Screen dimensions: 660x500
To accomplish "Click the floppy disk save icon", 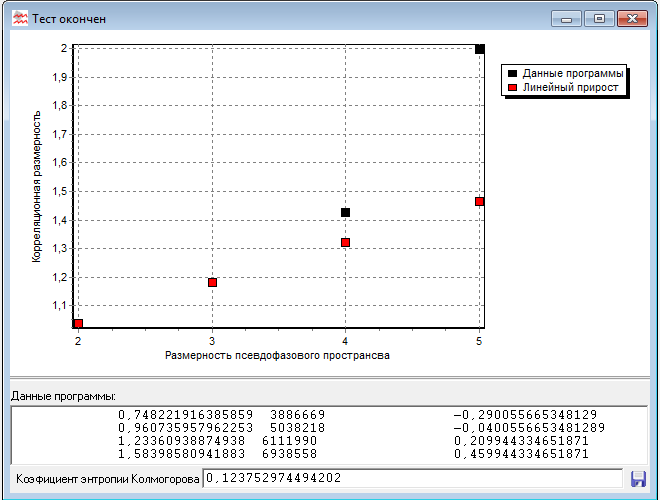I will coord(638,479).
